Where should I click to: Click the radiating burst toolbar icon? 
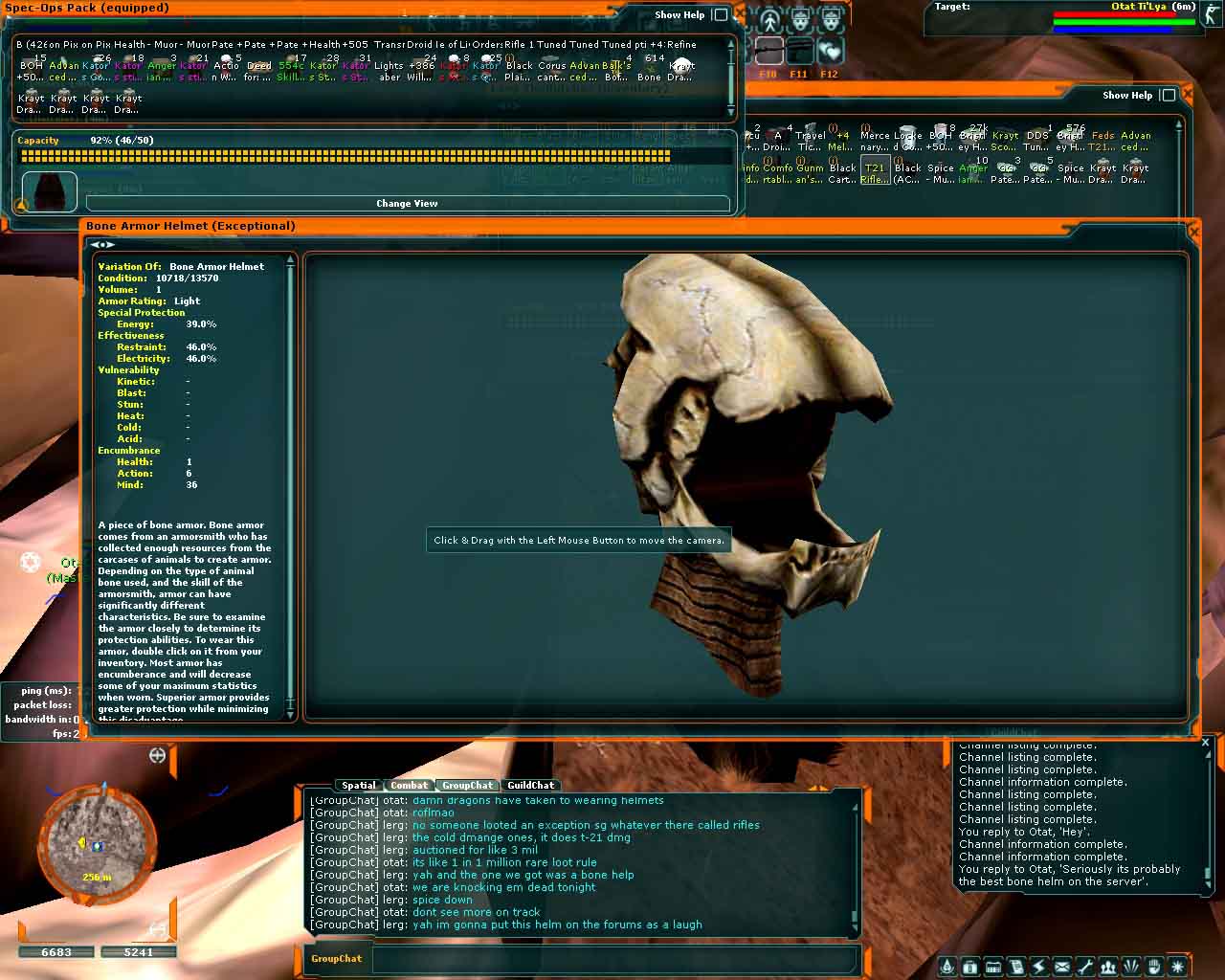pos(1130,967)
